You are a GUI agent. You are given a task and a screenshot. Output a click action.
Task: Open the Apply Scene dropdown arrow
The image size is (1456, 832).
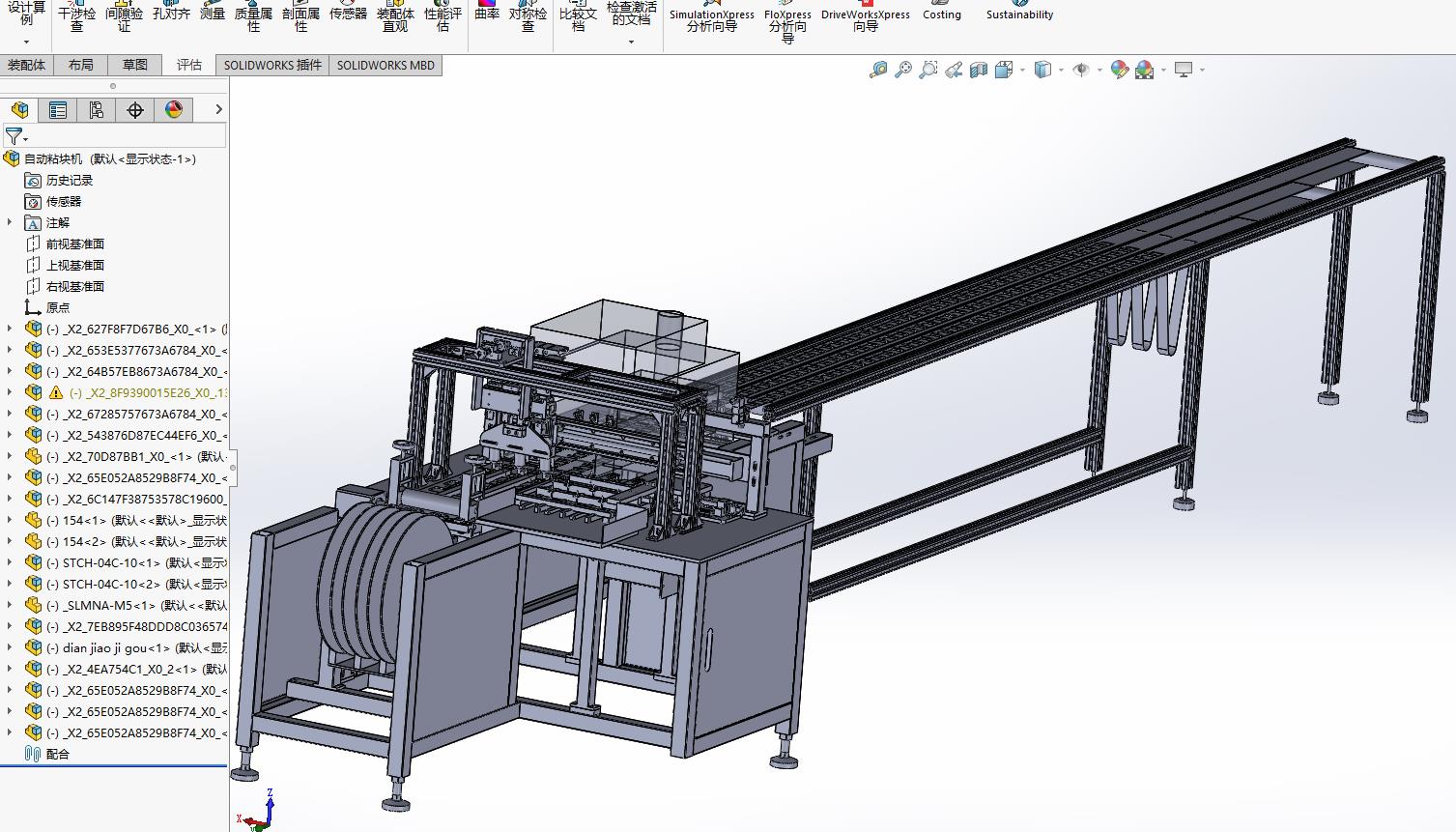[x=1163, y=70]
